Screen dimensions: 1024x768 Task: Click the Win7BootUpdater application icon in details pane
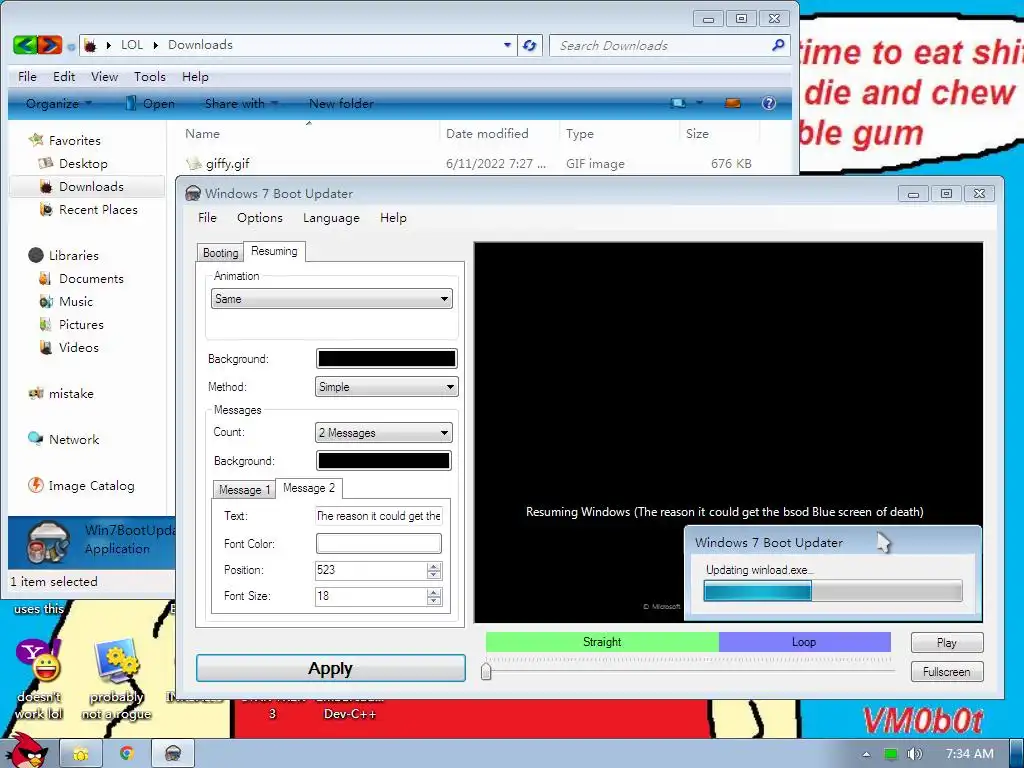[48, 541]
